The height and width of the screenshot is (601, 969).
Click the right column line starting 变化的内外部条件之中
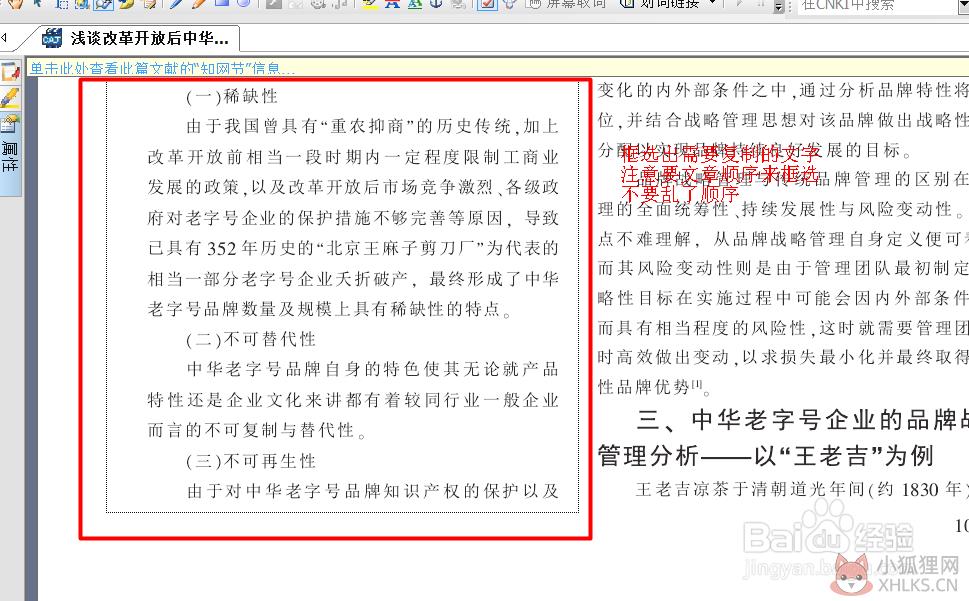coord(783,90)
